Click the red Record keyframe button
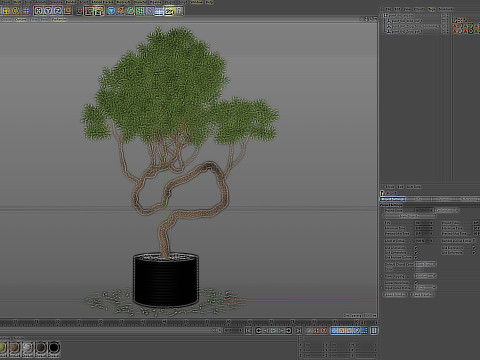 point(316,330)
